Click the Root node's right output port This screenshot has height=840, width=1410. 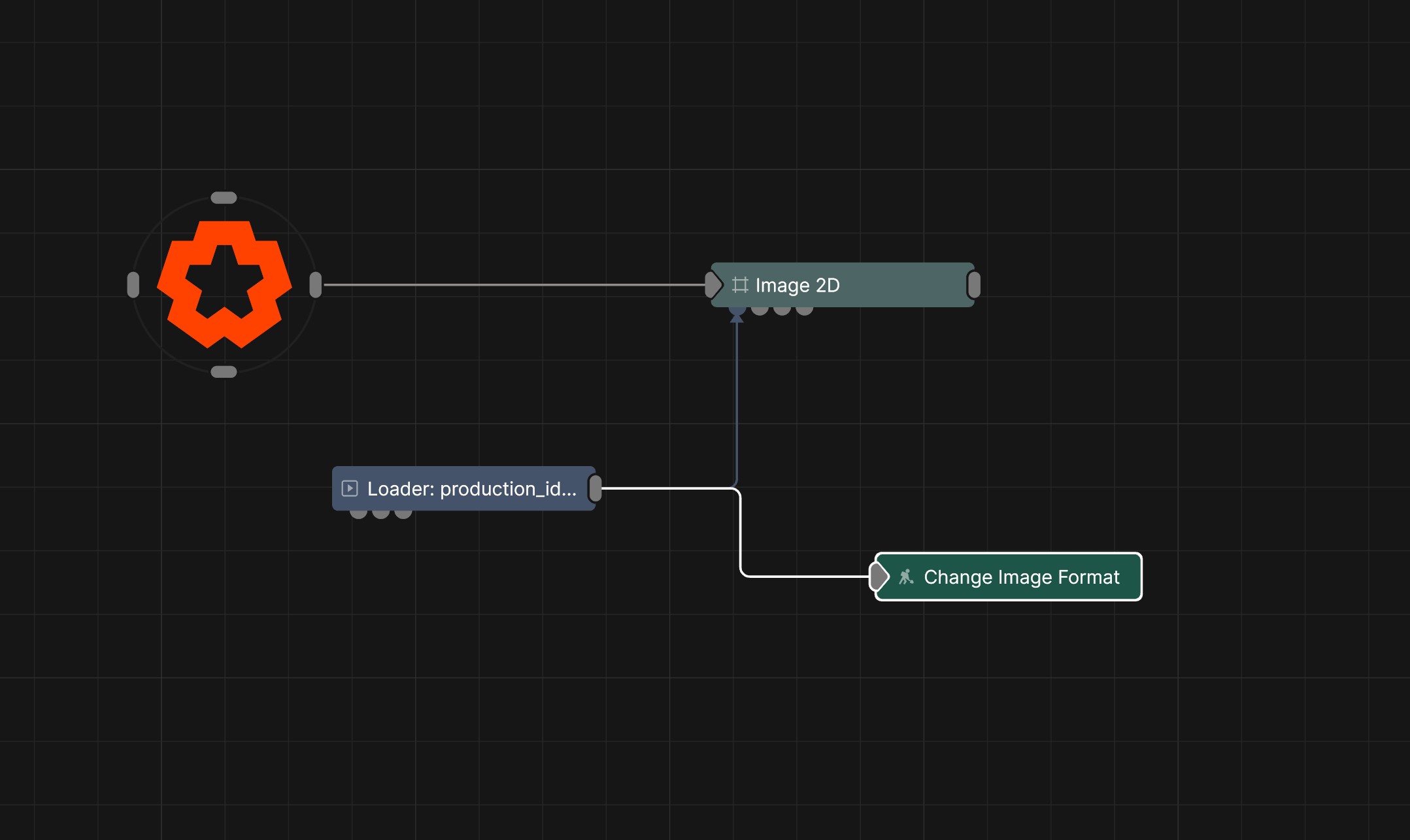[x=316, y=285]
